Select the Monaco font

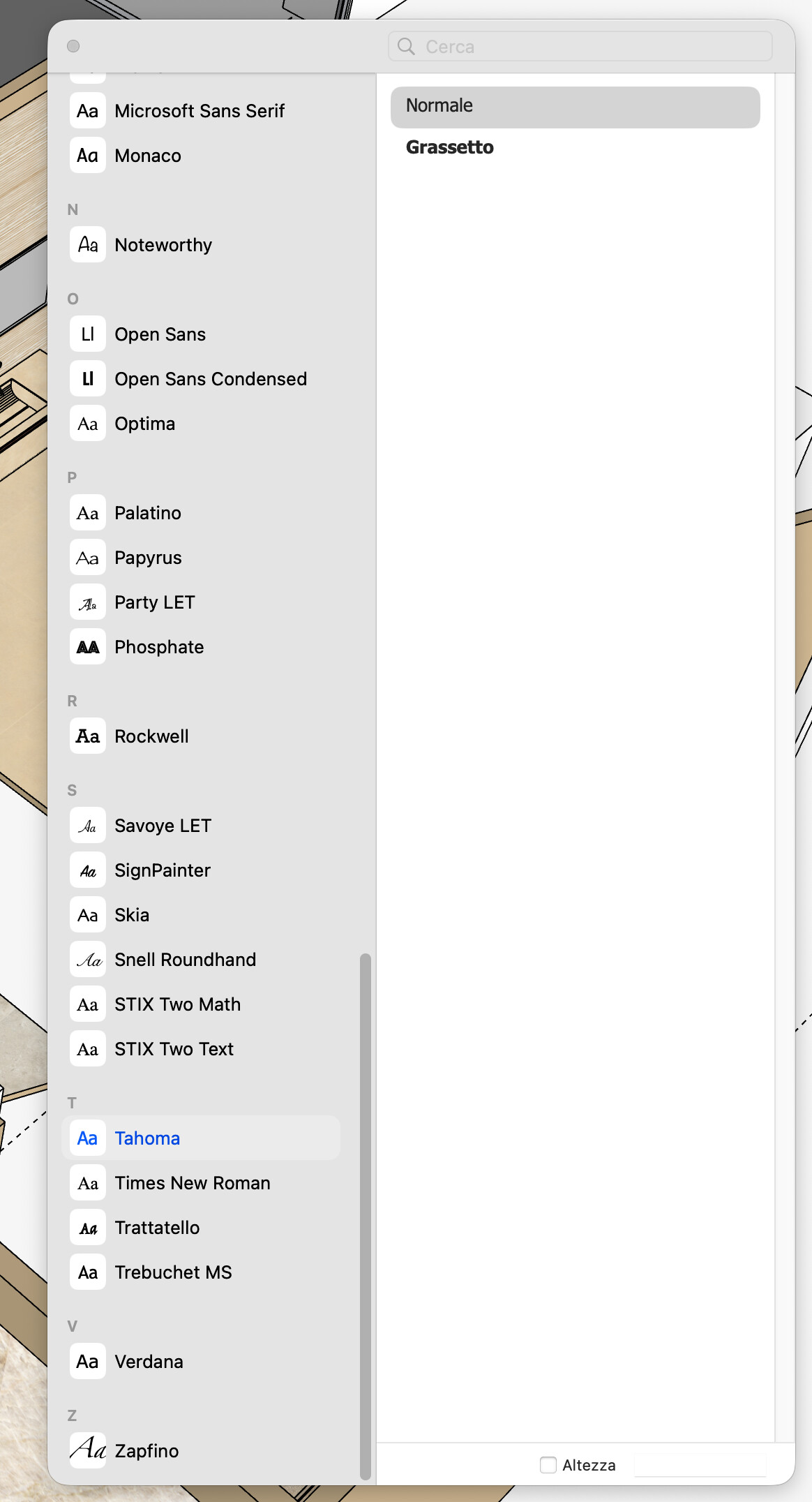point(148,156)
